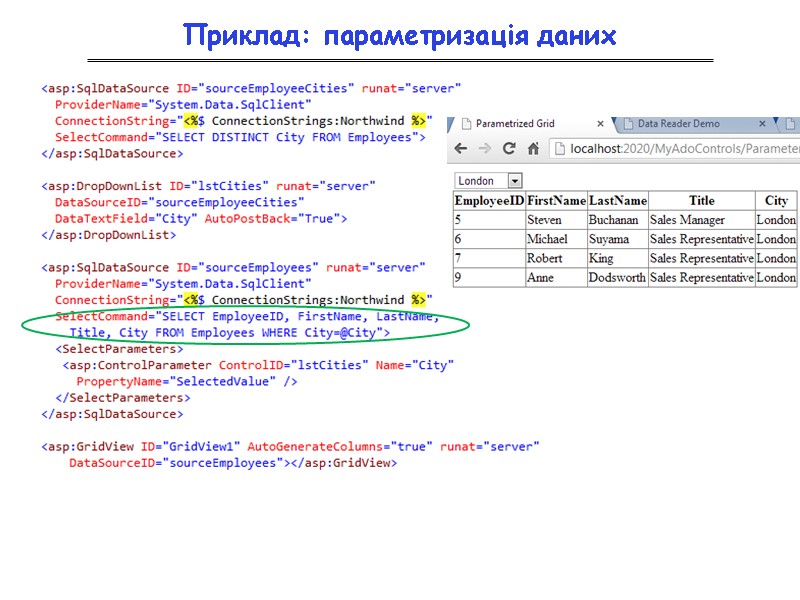Open the London city dropdown list
The image size is (800, 600).
[x=488, y=181]
